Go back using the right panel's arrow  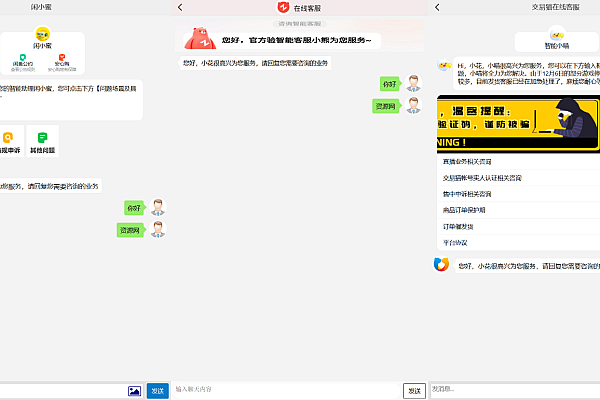(437, 7)
